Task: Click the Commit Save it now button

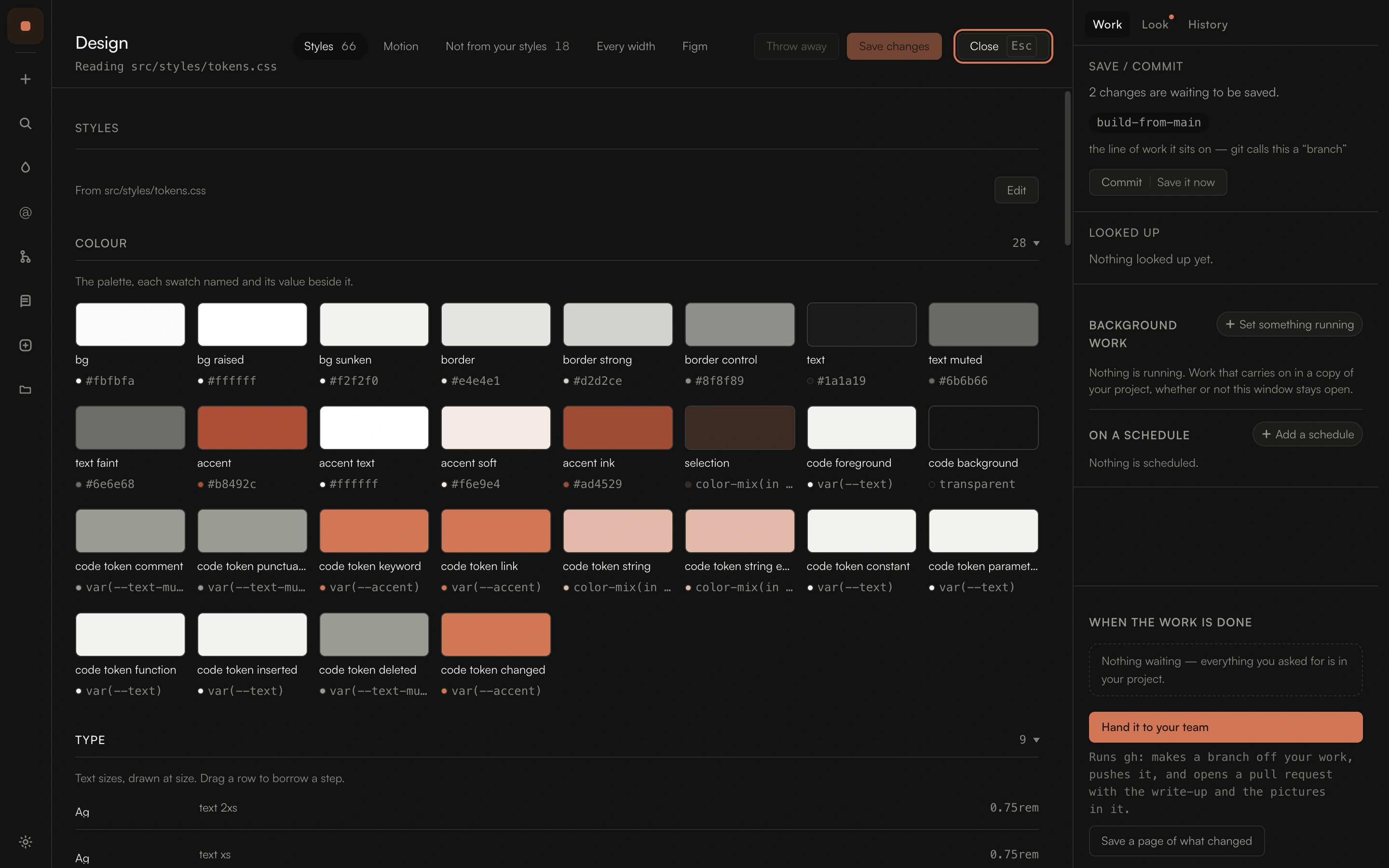Action: 1157,183
